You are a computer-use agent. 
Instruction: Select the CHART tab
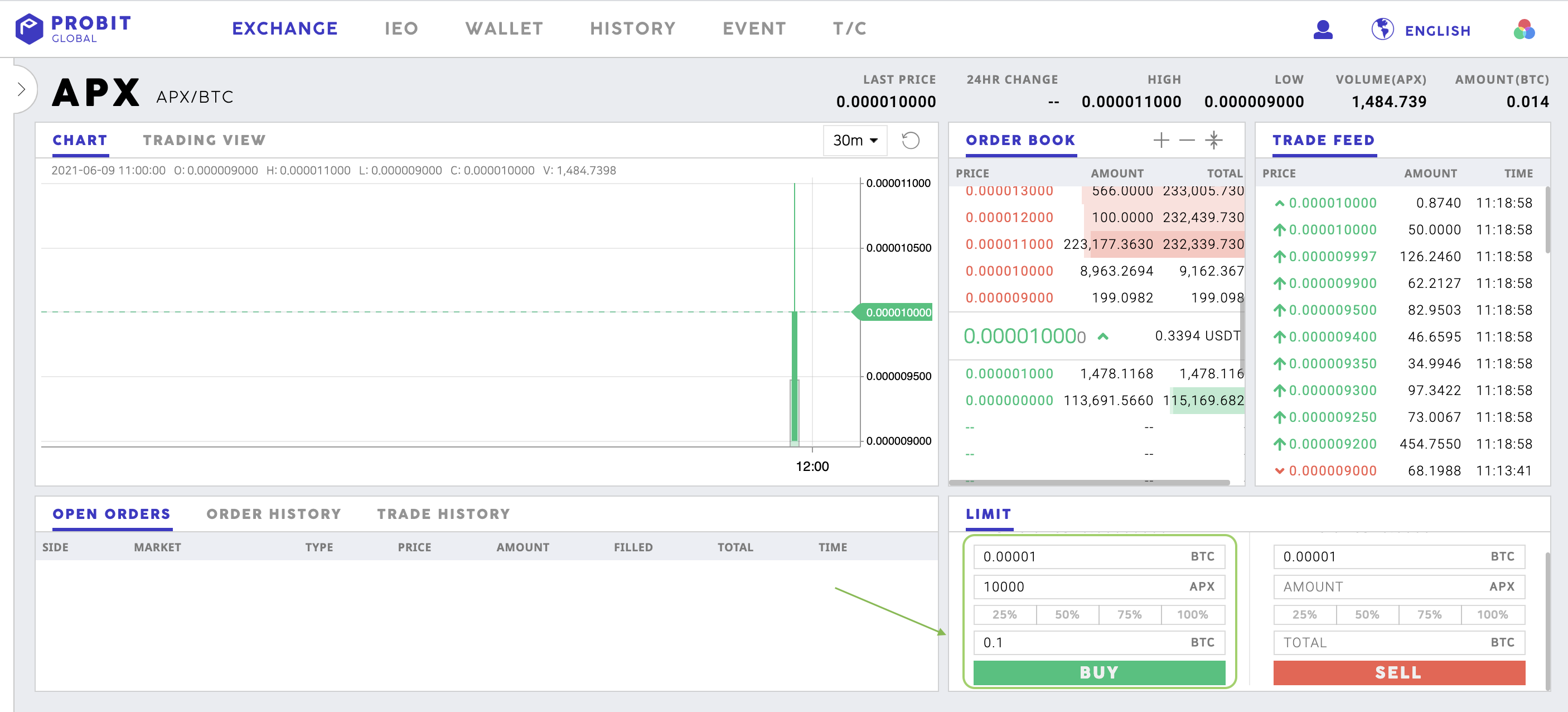(x=80, y=141)
